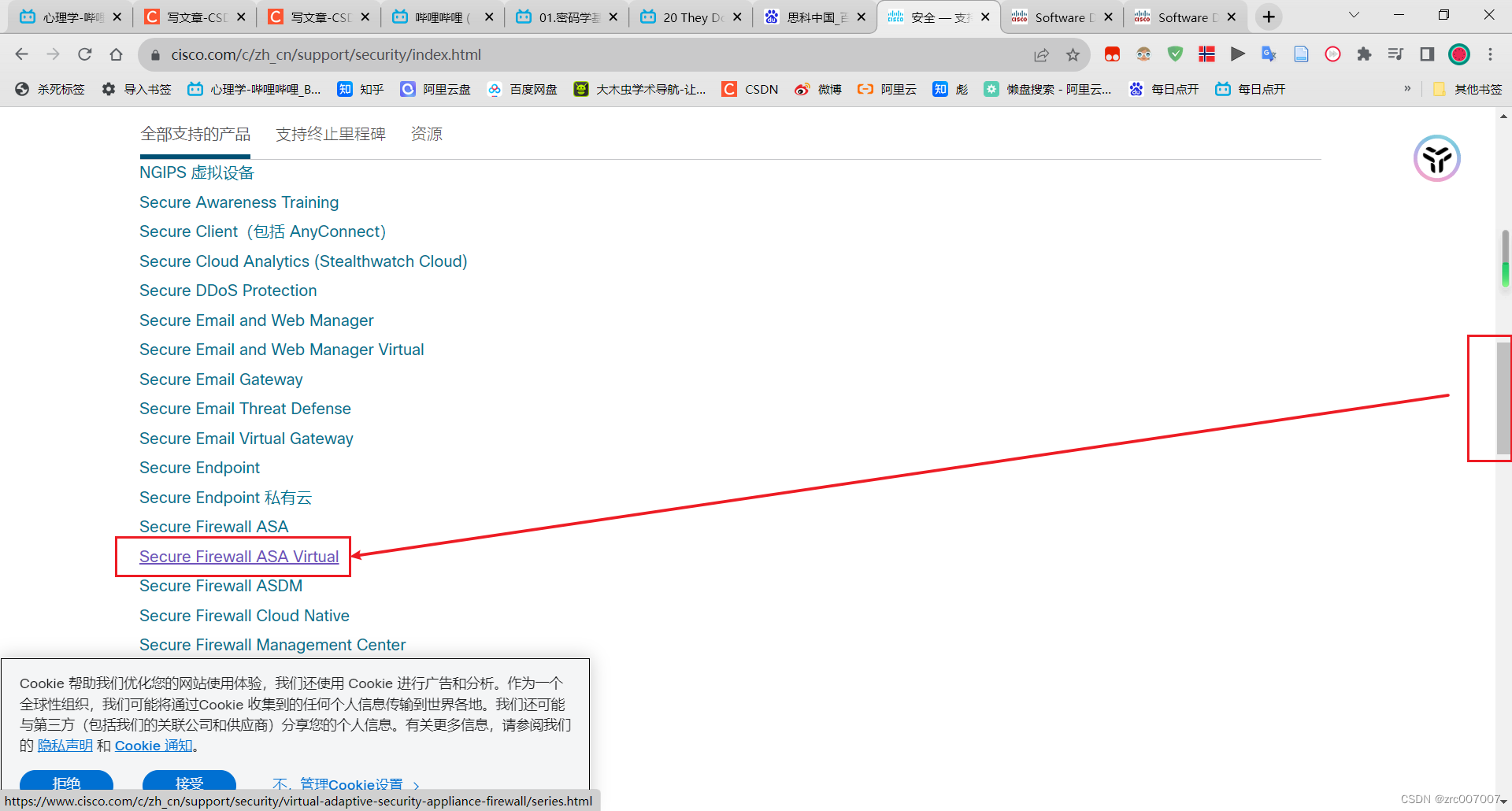The image size is (1512, 811).
Task: View site security info via the lock icon
Action: [x=155, y=54]
